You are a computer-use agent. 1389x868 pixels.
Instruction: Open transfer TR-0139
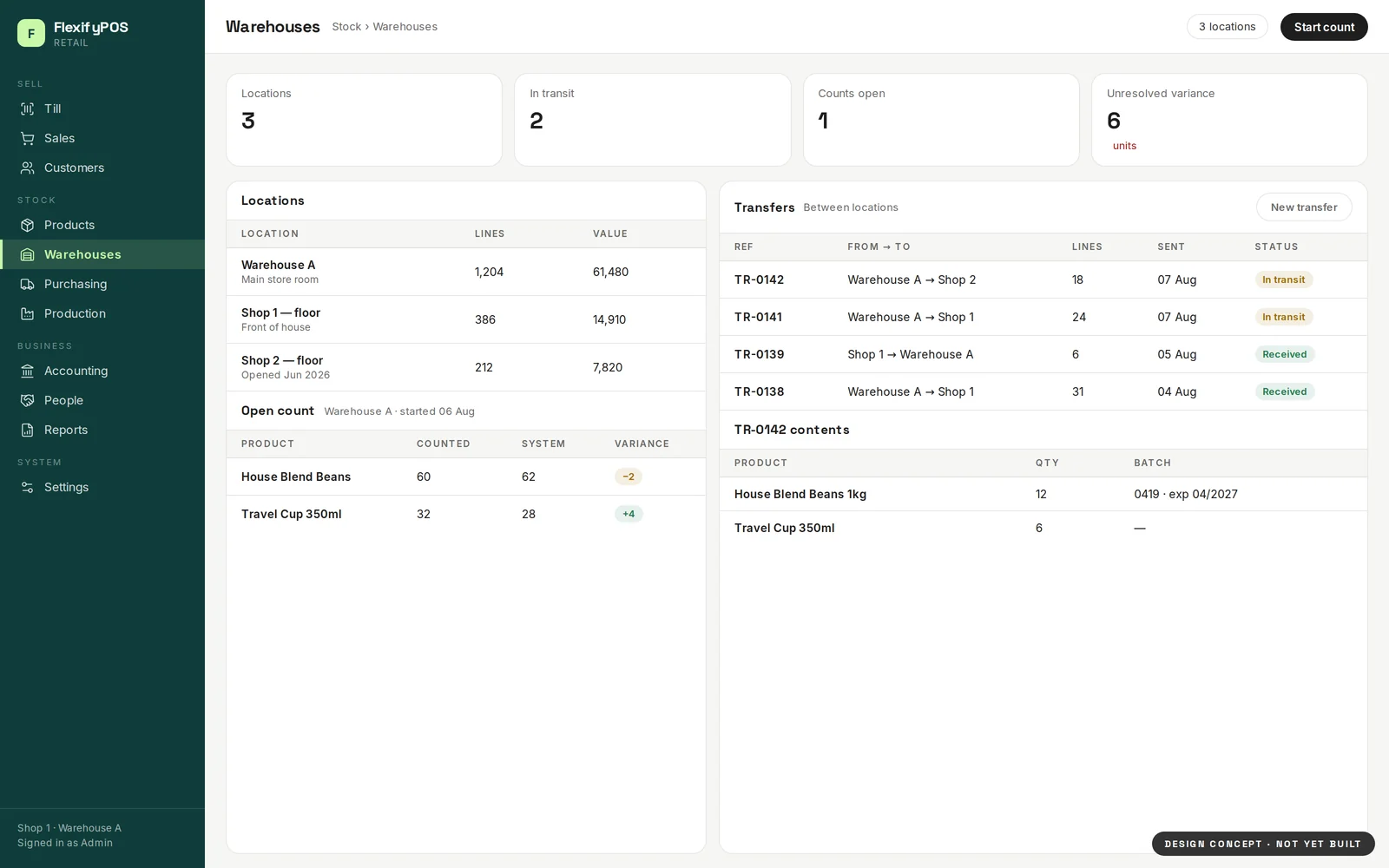tap(1043, 354)
